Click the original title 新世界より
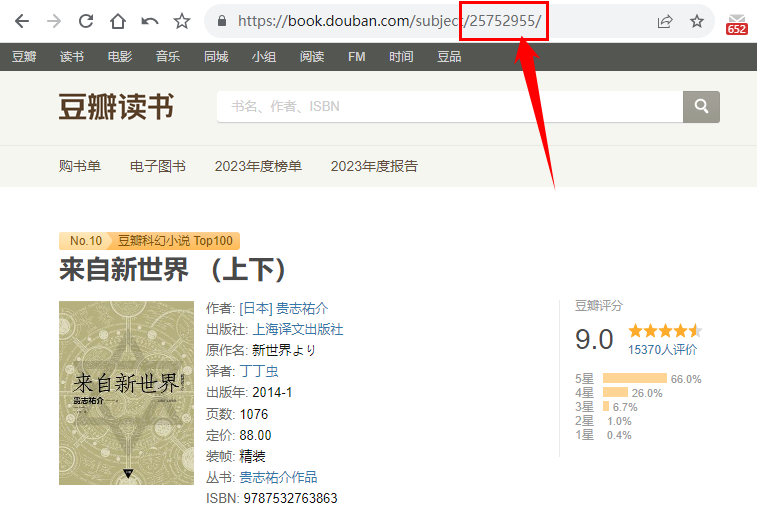This screenshot has width=757, height=521. click(284, 350)
